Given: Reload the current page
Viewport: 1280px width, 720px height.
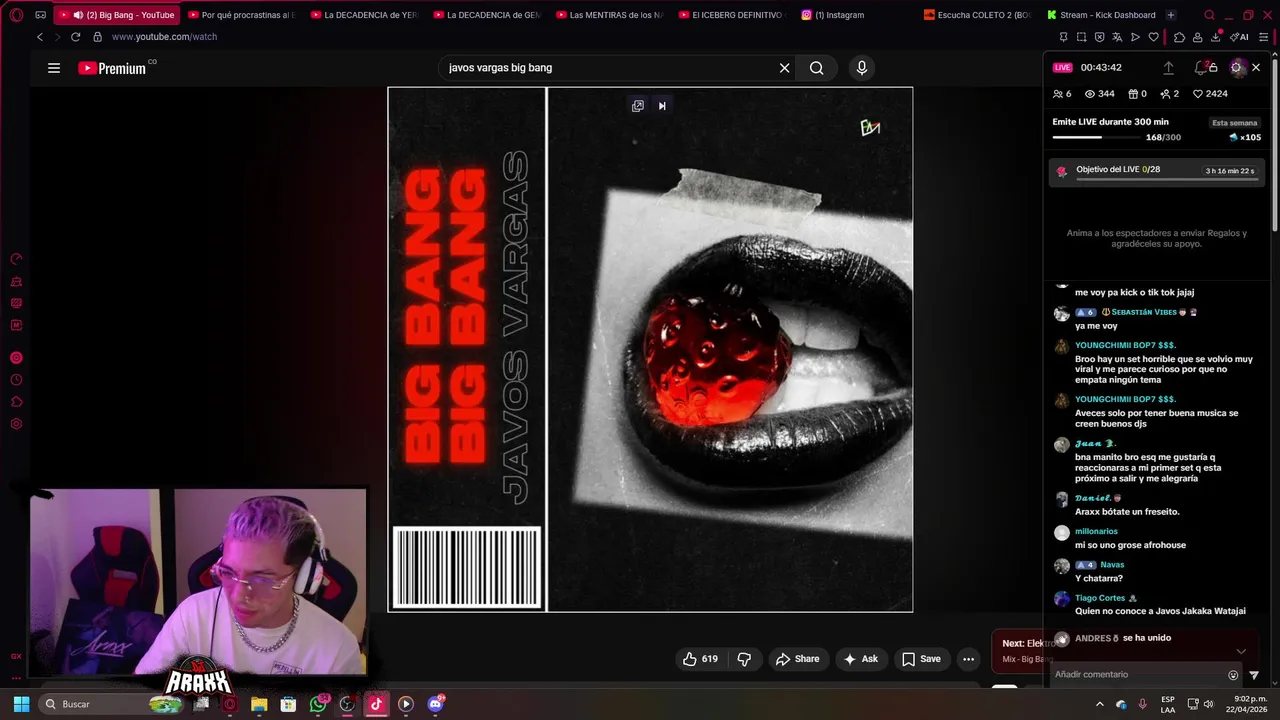Looking at the screenshot, I should [x=75, y=37].
